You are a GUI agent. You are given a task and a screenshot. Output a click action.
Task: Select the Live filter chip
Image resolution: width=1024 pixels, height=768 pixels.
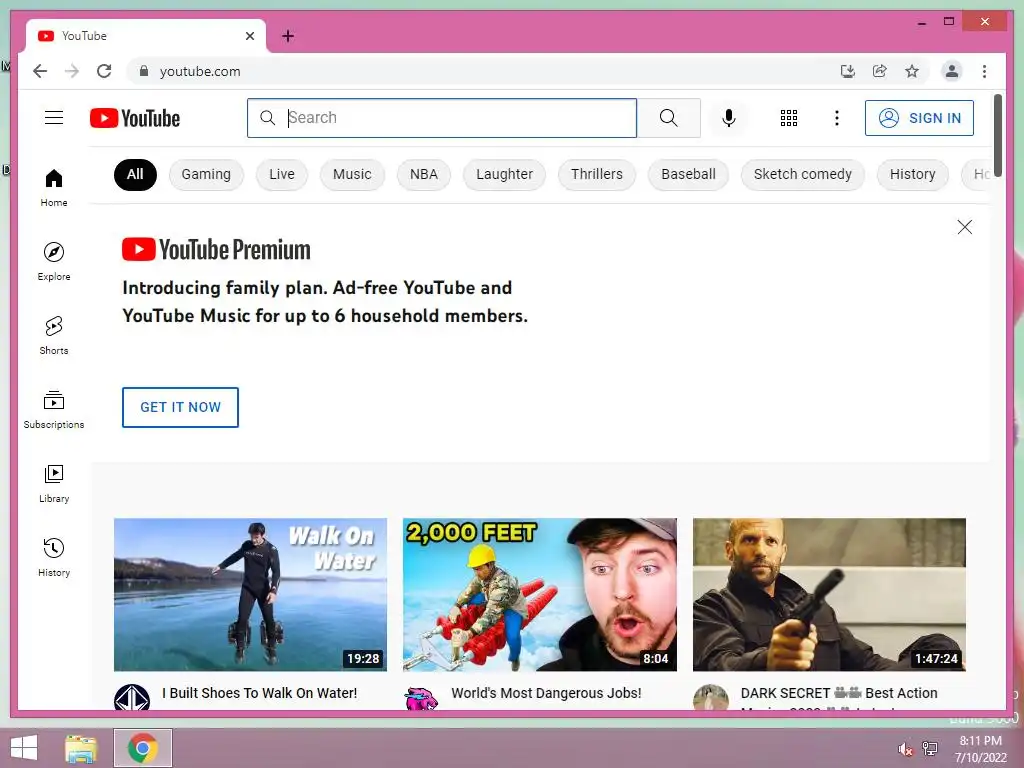coord(281,174)
